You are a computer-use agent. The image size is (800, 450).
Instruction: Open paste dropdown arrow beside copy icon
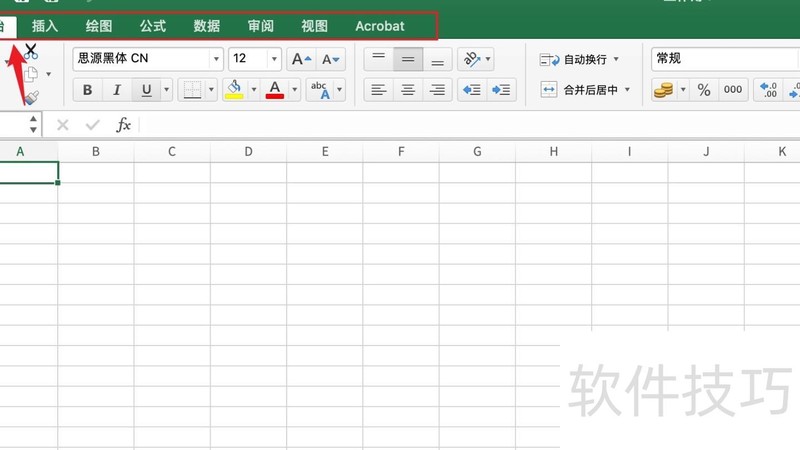[48, 74]
